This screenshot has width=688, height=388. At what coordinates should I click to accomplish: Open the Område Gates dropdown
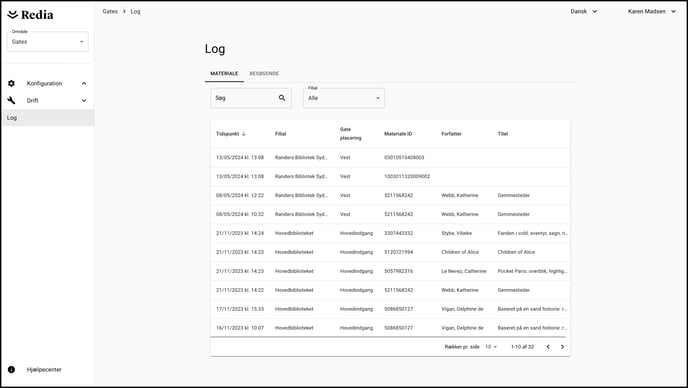(x=48, y=41)
